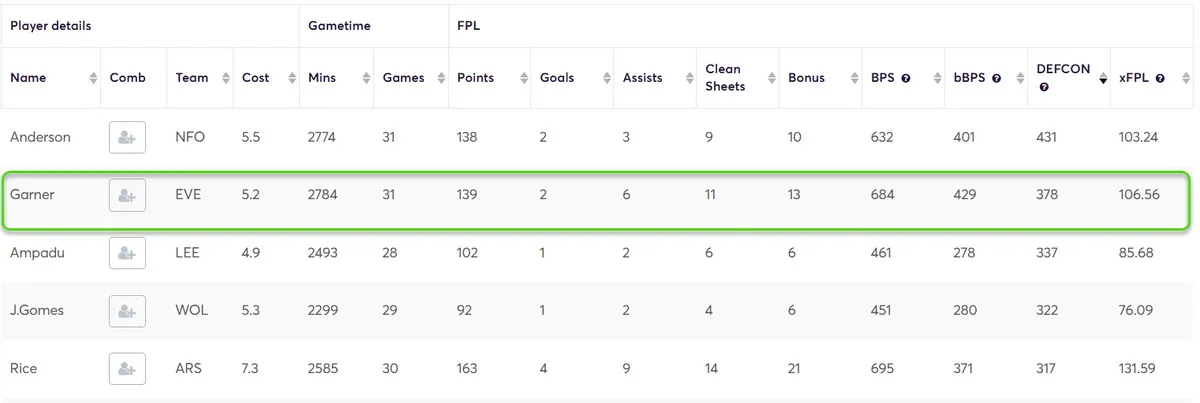The width and height of the screenshot is (1200, 403).
Task: Sort the table by Name column
Action: pyautogui.click(x=28, y=78)
